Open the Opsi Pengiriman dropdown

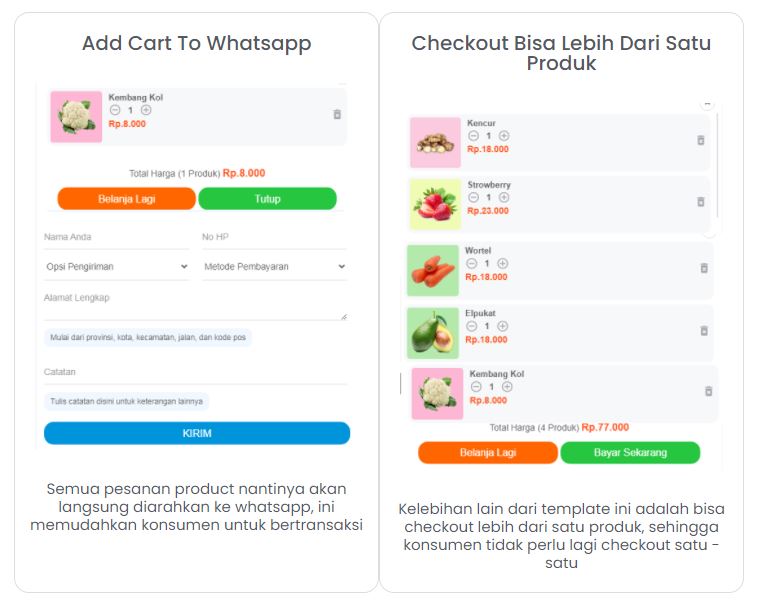pyautogui.click(x=116, y=267)
